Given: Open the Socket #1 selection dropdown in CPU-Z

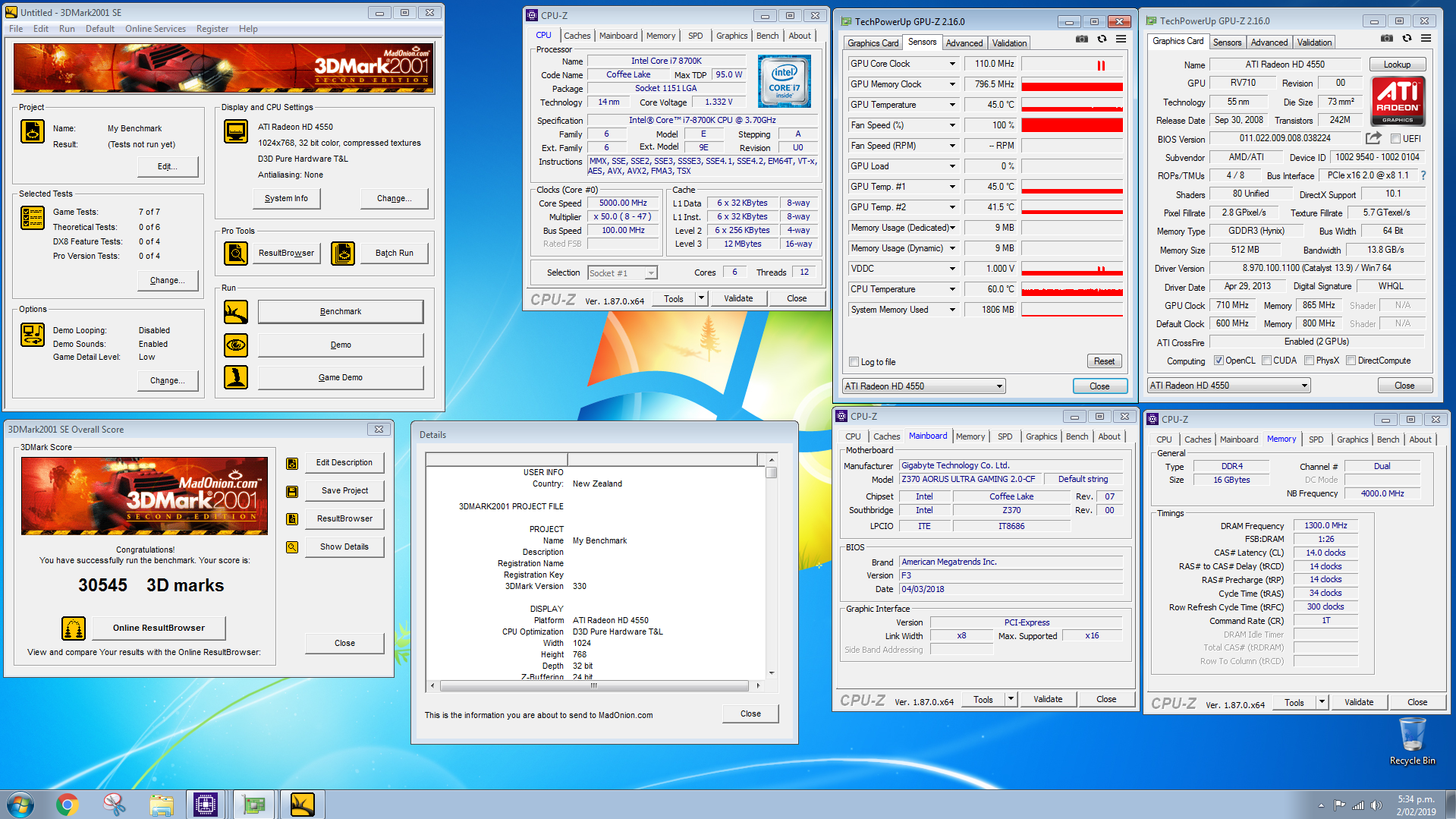Looking at the screenshot, I should 622,273.
